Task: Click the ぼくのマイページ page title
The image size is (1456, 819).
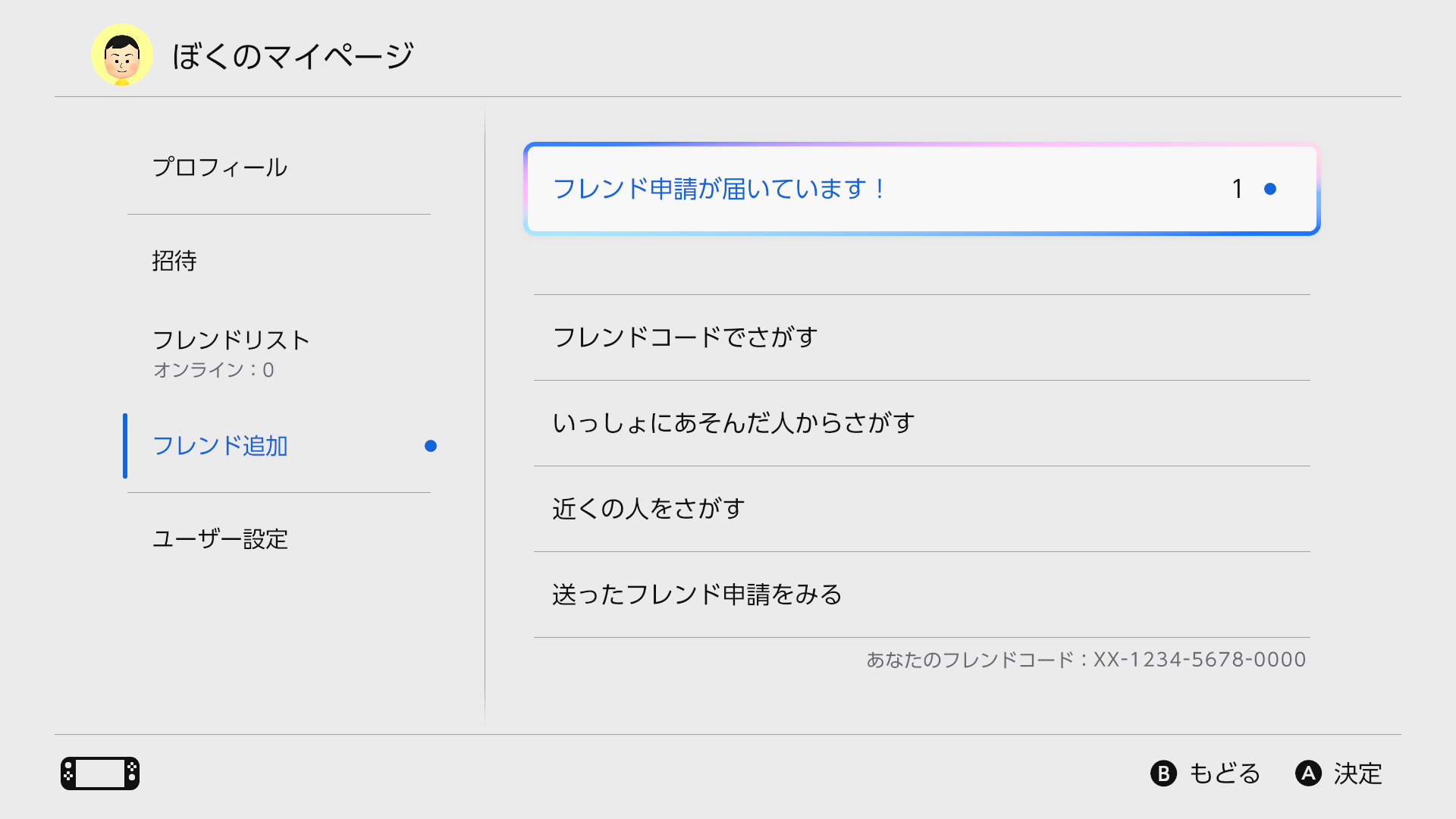Action: tap(293, 55)
